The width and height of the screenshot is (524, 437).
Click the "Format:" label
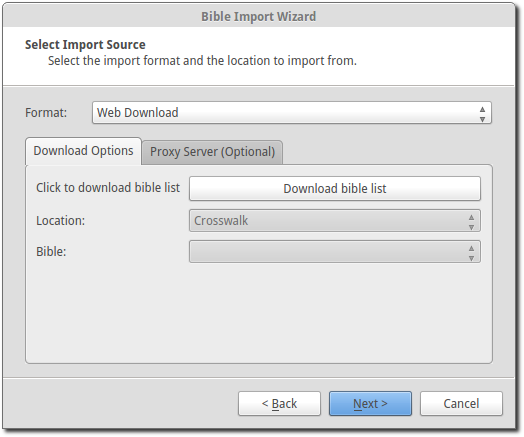point(46,113)
